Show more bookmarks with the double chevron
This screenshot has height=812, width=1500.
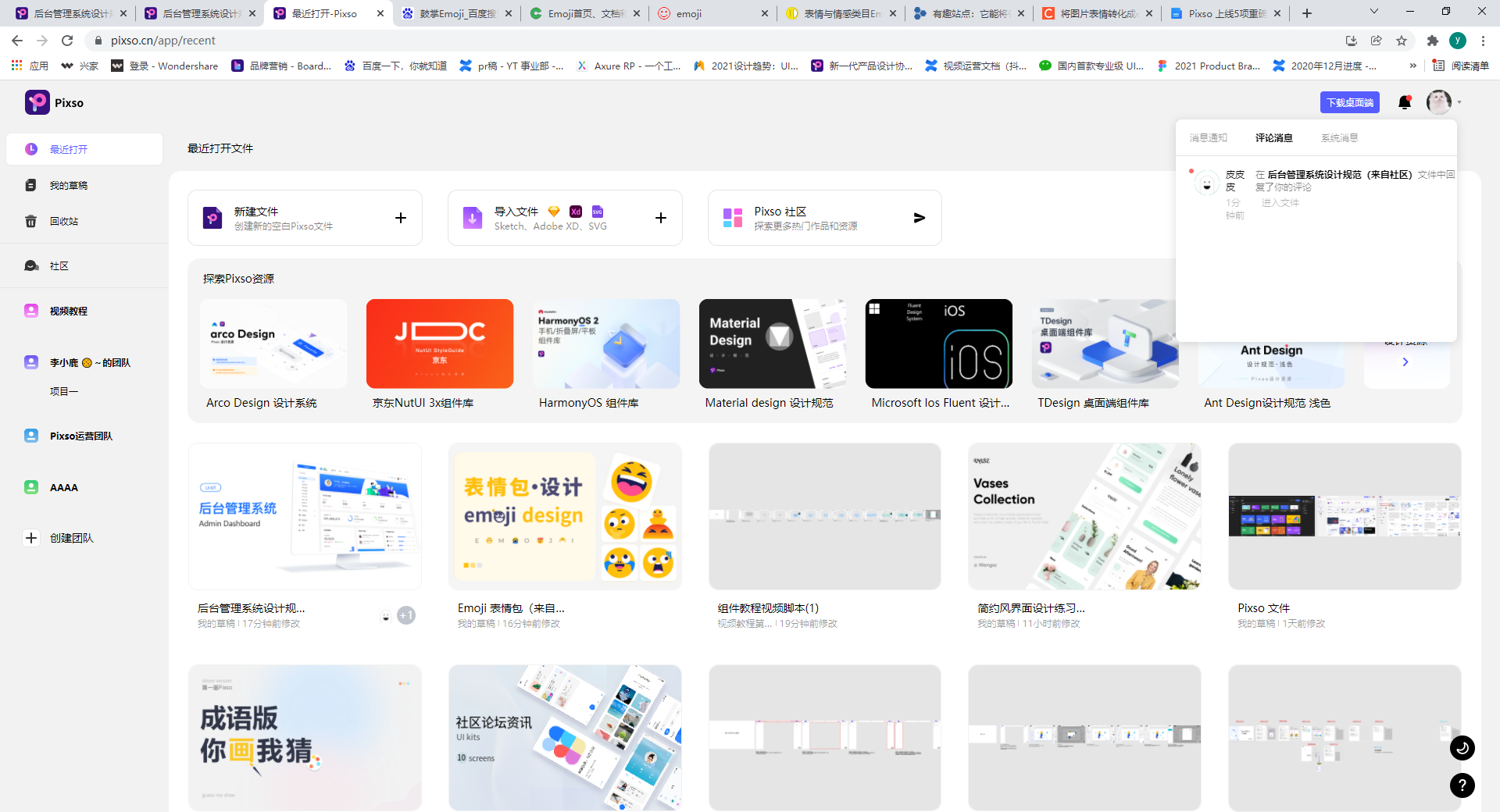(1412, 66)
